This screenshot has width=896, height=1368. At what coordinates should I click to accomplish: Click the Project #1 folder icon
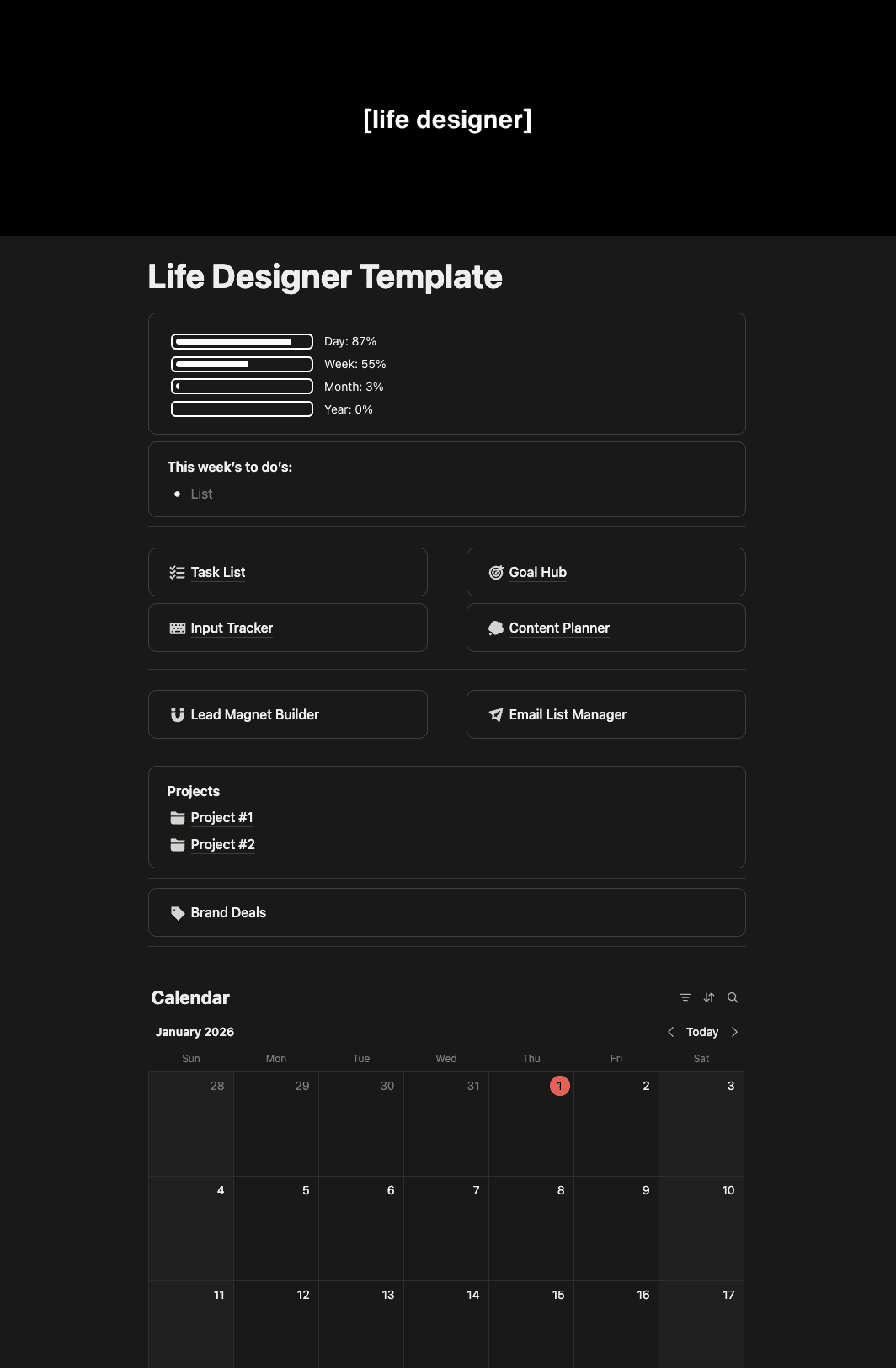(x=177, y=818)
